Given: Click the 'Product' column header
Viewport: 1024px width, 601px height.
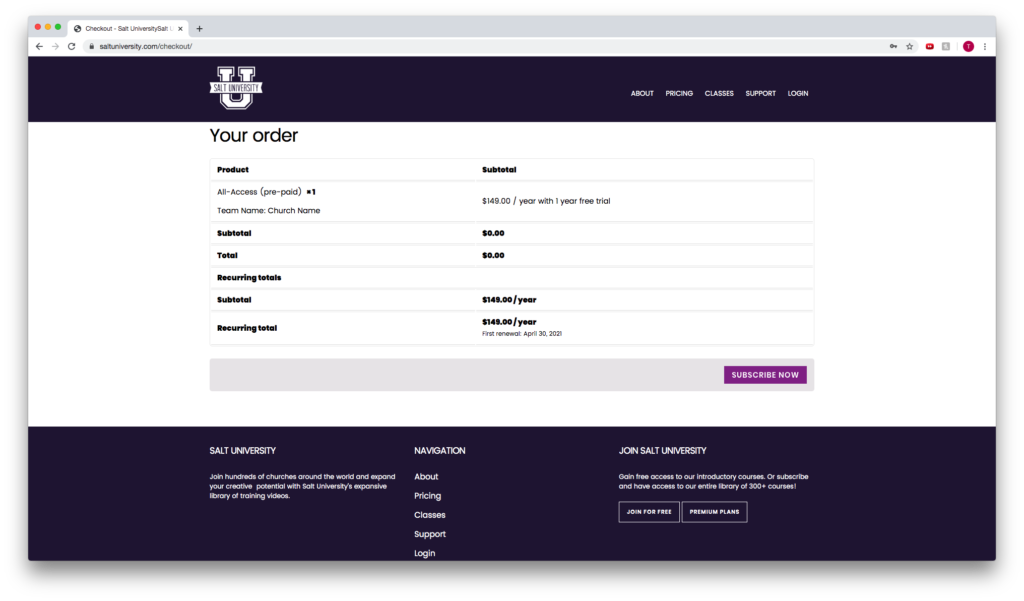Looking at the screenshot, I should (x=232, y=170).
